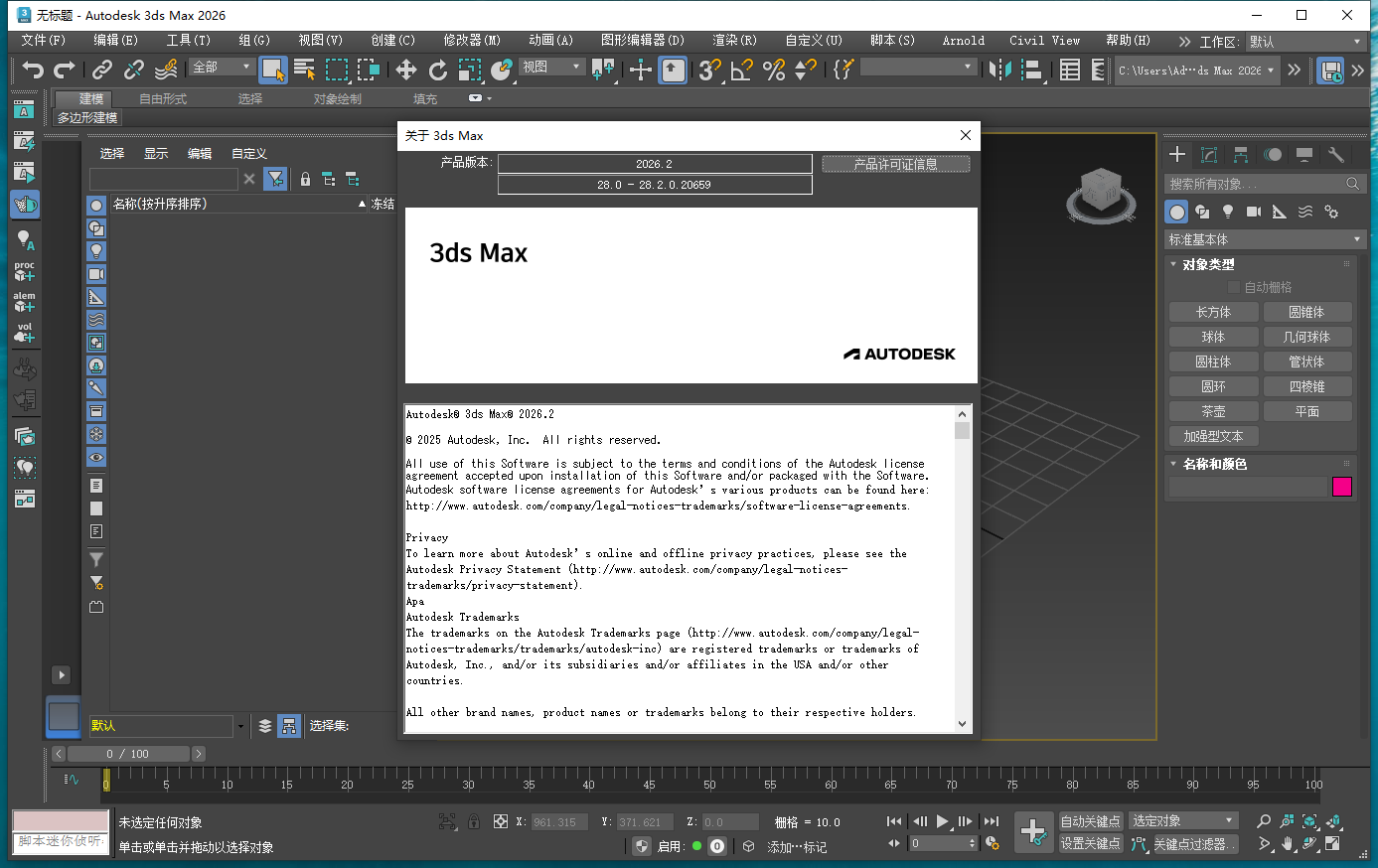Click 产品许可证信息 button in About dialog
This screenshot has width=1378, height=868.
[896, 164]
